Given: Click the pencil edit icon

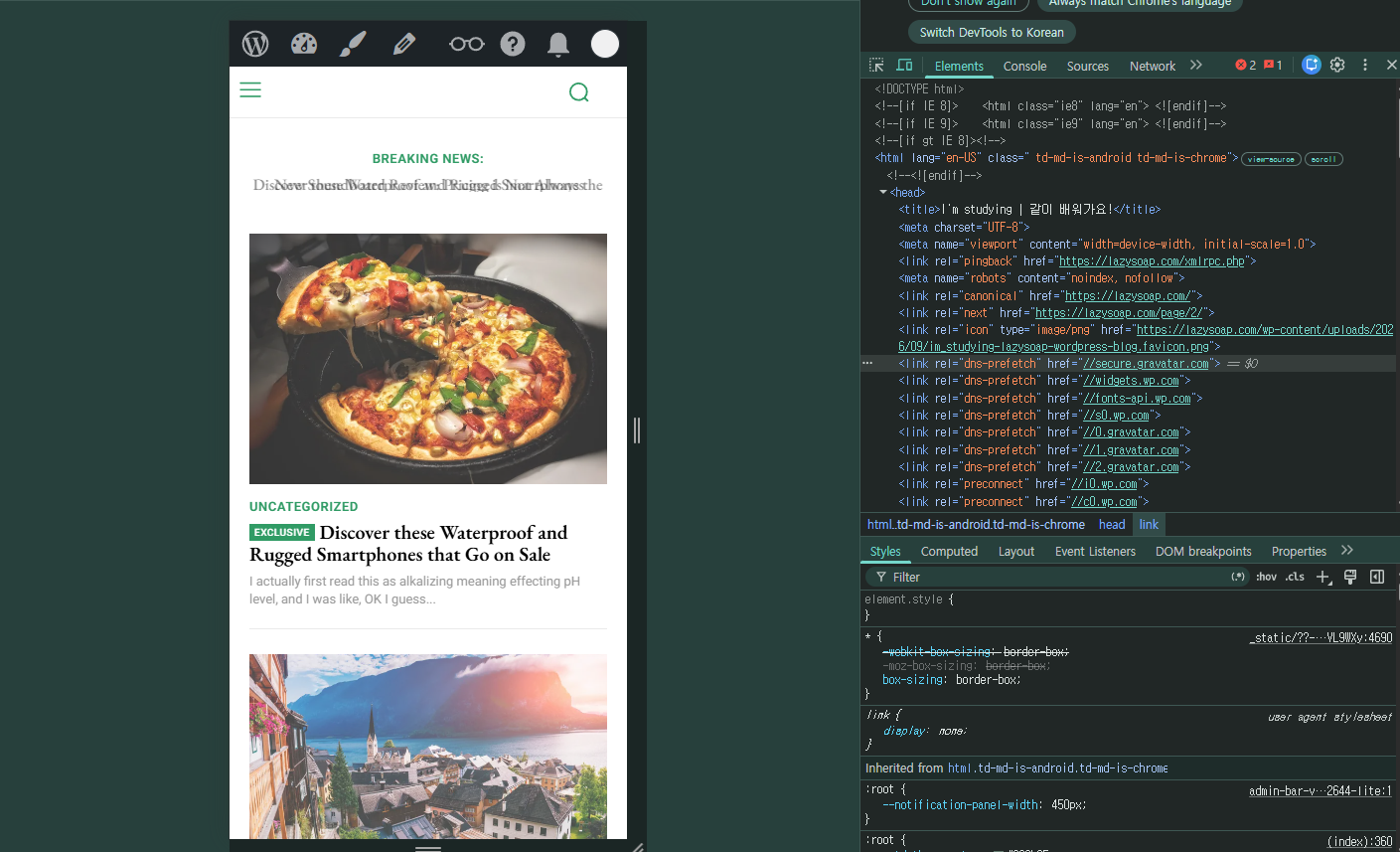Looking at the screenshot, I should [x=403, y=44].
